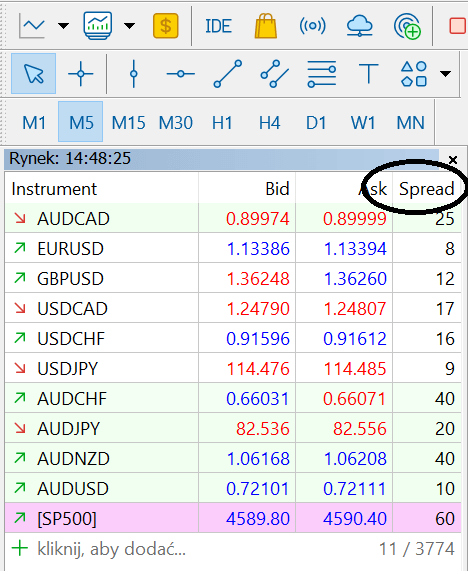Switch to the D1 timeframe
The width and height of the screenshot is (468, 574).
[316, 122]
